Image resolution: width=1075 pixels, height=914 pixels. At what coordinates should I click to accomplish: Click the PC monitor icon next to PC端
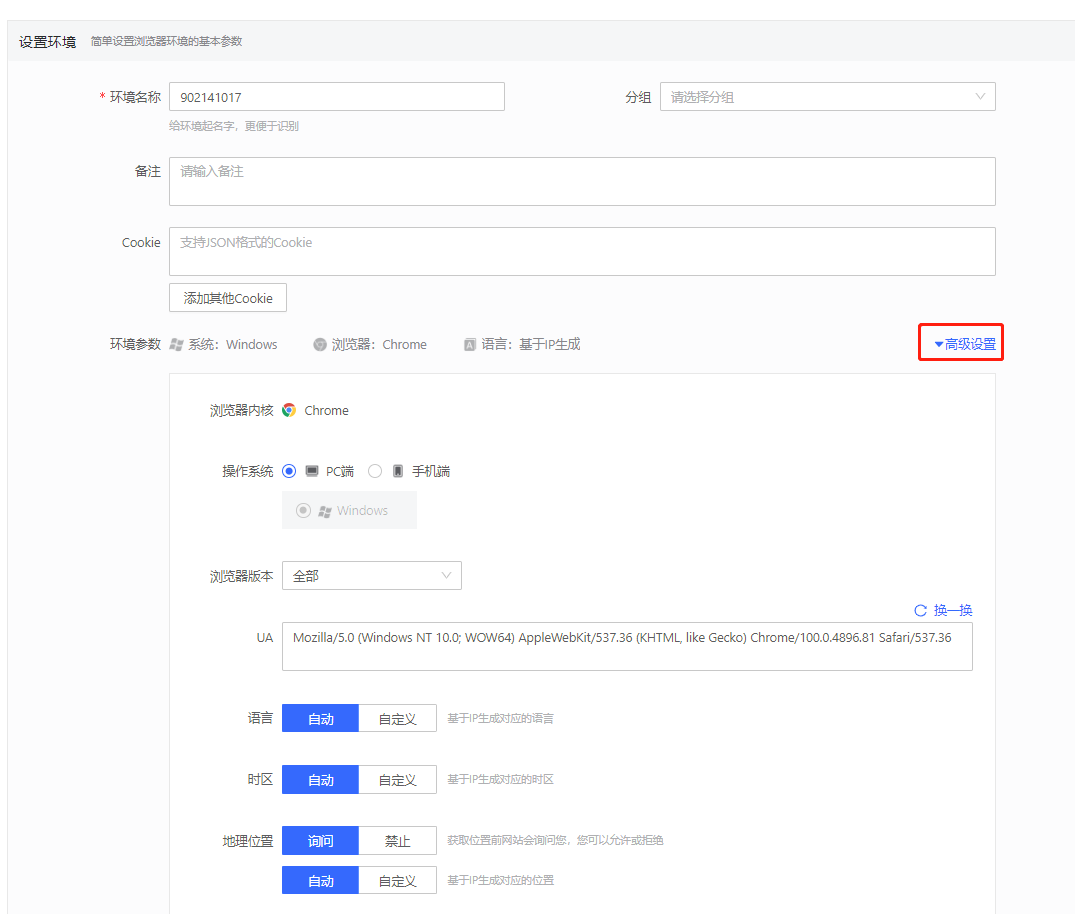pos(313,470)
